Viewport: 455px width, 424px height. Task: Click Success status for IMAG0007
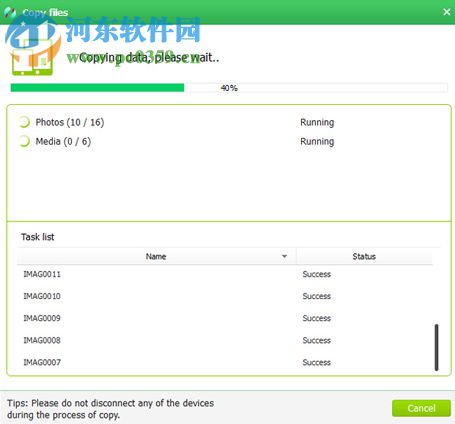(317, 362)
